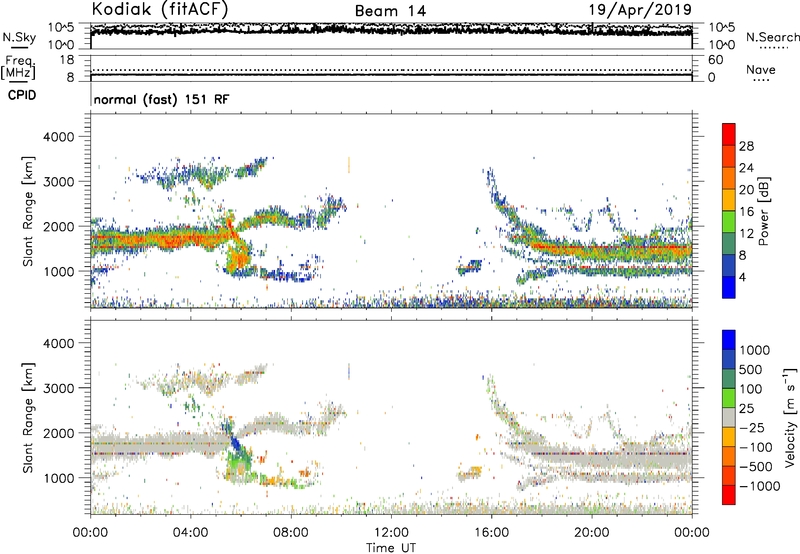Click the '04:00' time axis tick label

(191, 533)
